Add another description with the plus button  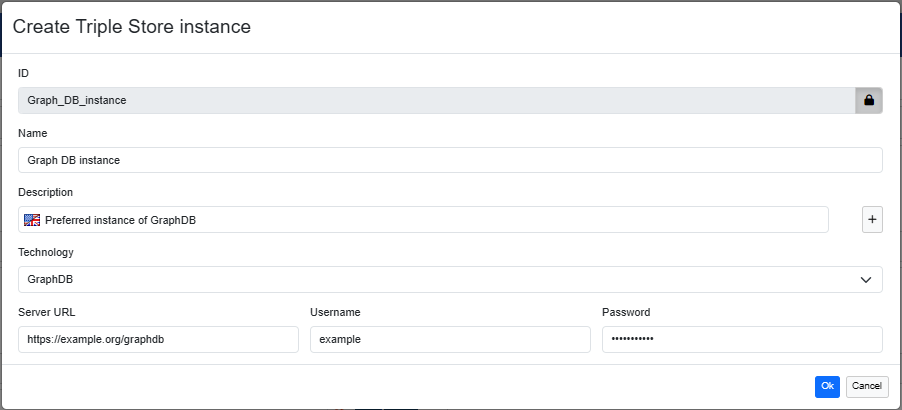[x=872, y=220]
